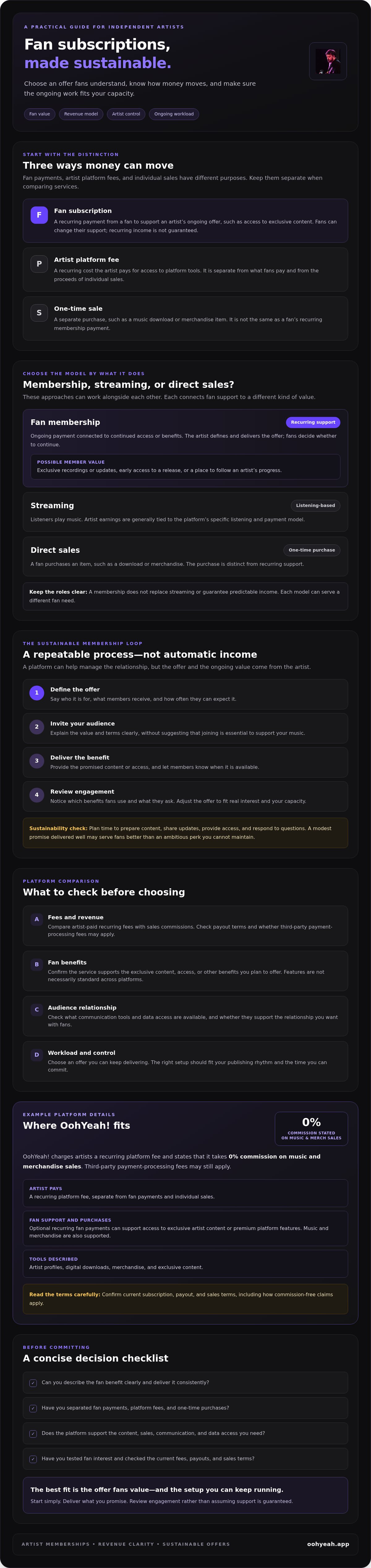This screenshot has width=371, height=1568.
Task: Click the A badge next to Fees and revenue
Action: coord(36,920)
